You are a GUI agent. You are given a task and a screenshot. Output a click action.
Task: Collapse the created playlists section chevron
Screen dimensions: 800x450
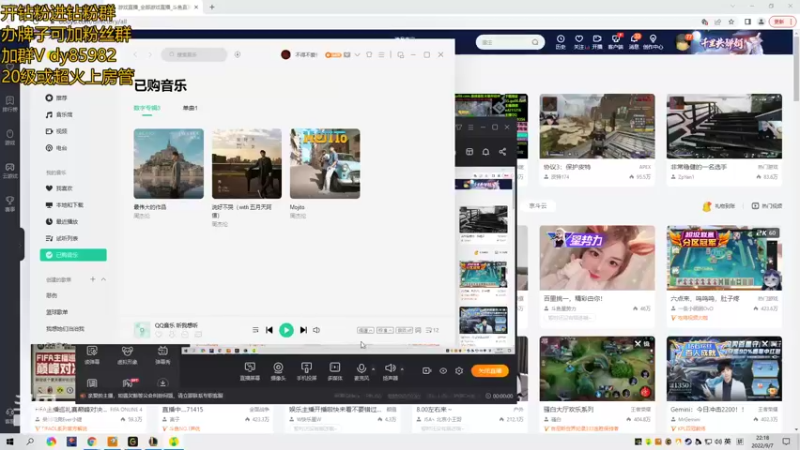pos(104,279)
